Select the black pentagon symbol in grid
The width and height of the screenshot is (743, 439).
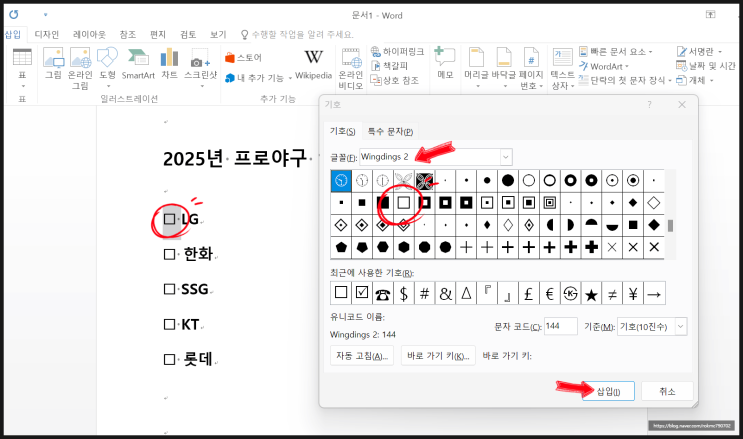tap(341, 247)
